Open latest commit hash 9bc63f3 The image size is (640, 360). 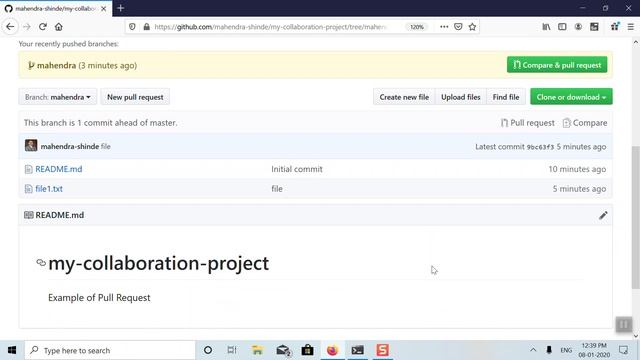540,147
